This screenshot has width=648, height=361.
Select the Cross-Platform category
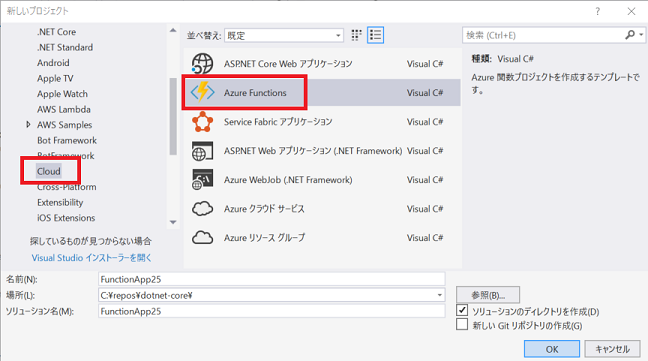click(x=67, y=187)
